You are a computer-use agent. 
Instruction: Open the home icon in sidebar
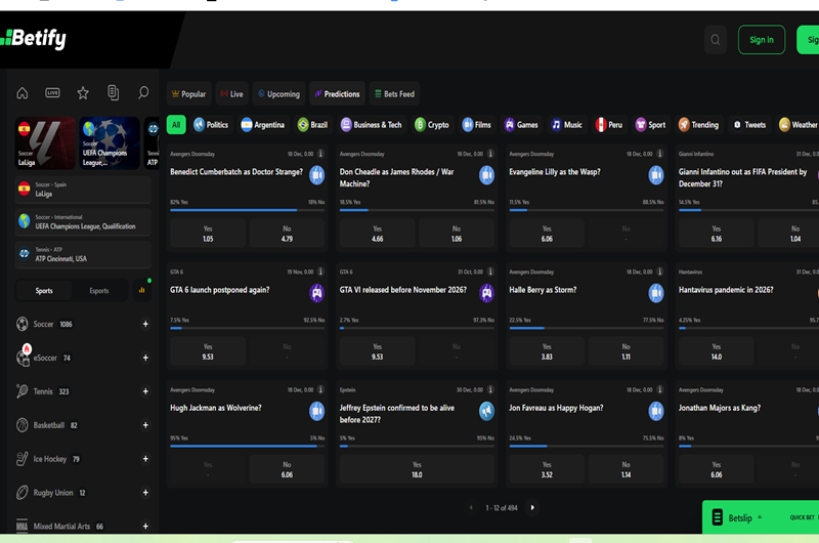[x=22, y=93]
